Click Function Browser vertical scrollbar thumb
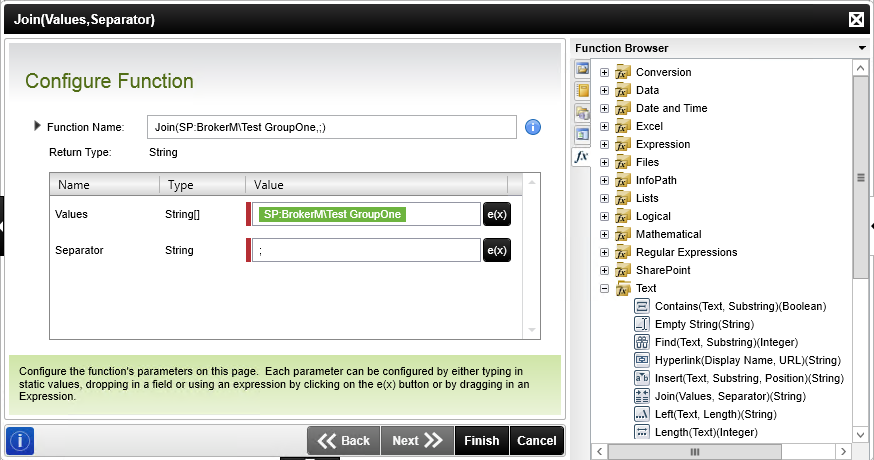This screenshot has width=874, height=460. click(x=860, y=177)
